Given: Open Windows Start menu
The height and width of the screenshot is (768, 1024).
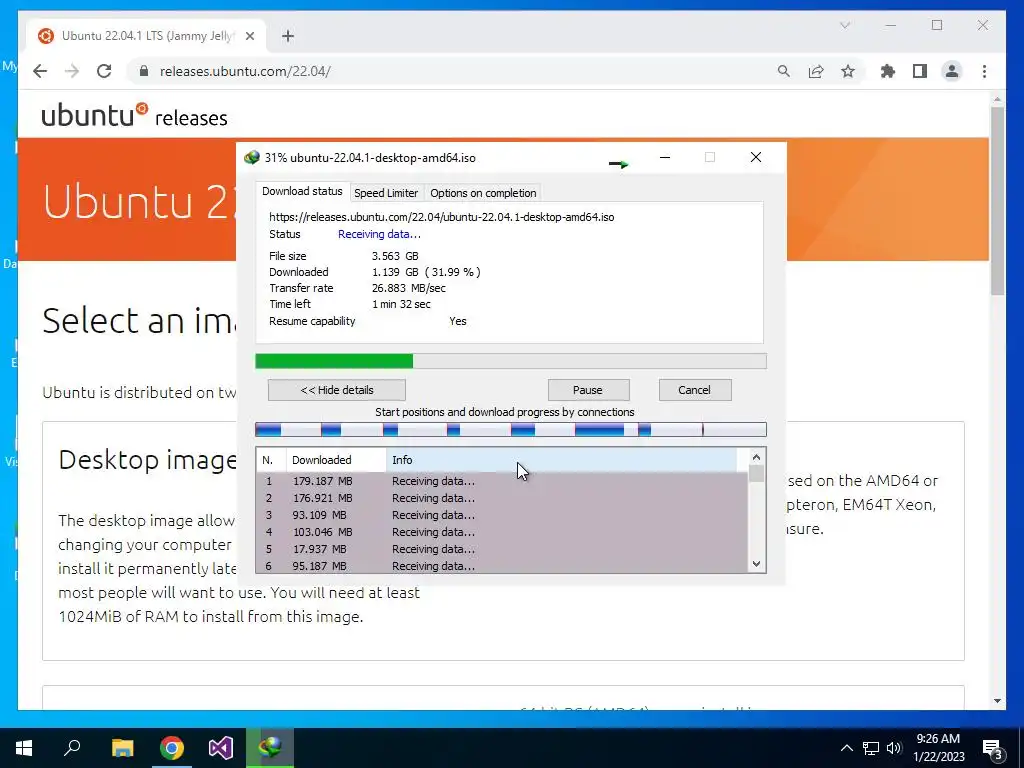Looking at the screenshot, I should point(24,748).
